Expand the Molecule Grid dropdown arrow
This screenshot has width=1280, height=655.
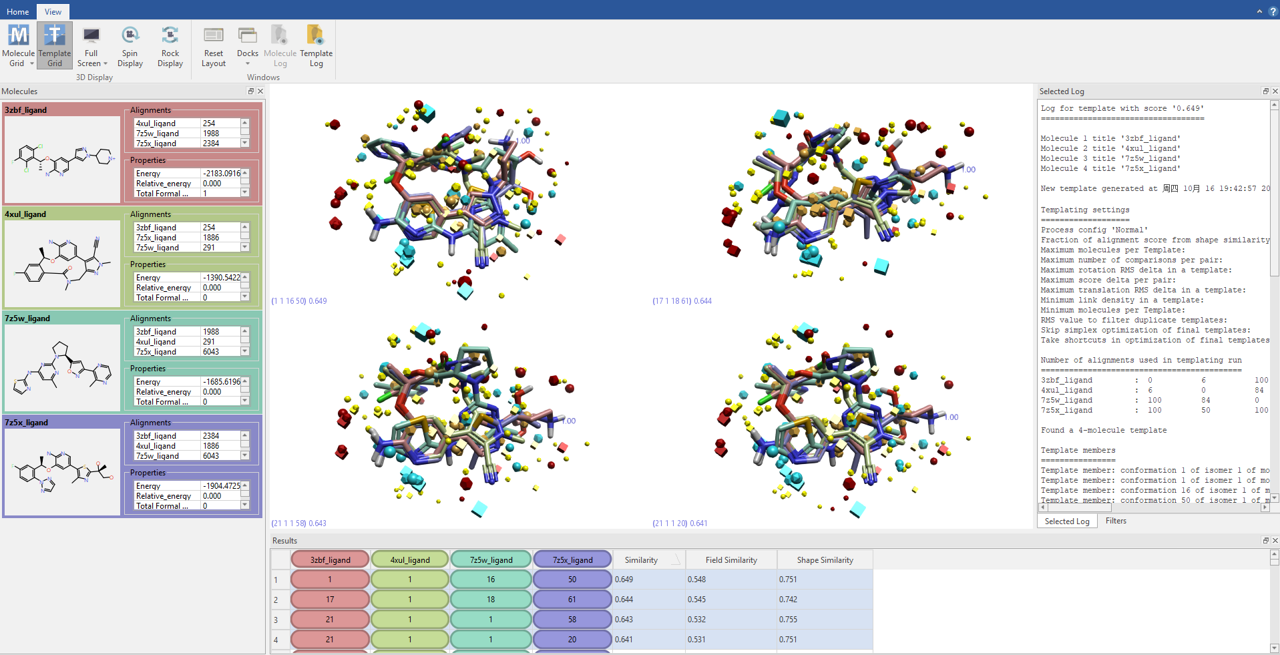[32, 64]
